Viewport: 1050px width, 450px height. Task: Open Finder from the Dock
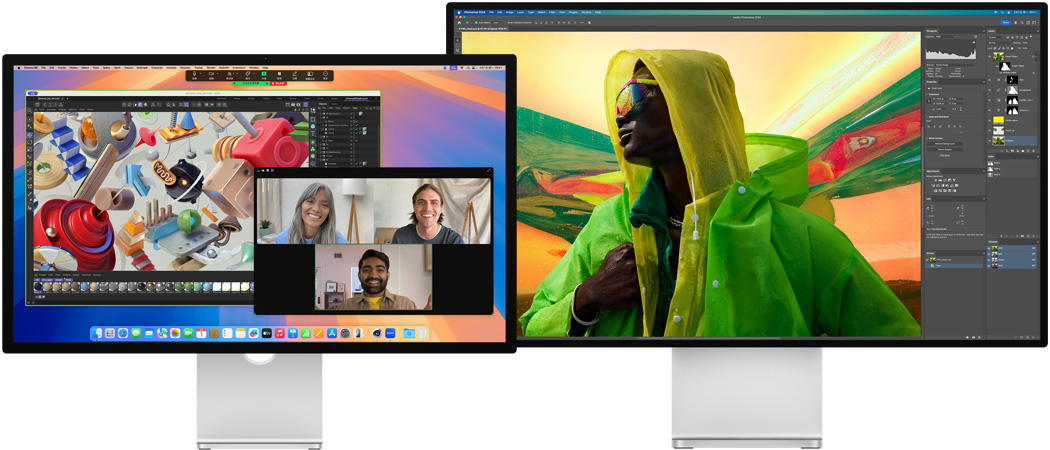(98, 333)
